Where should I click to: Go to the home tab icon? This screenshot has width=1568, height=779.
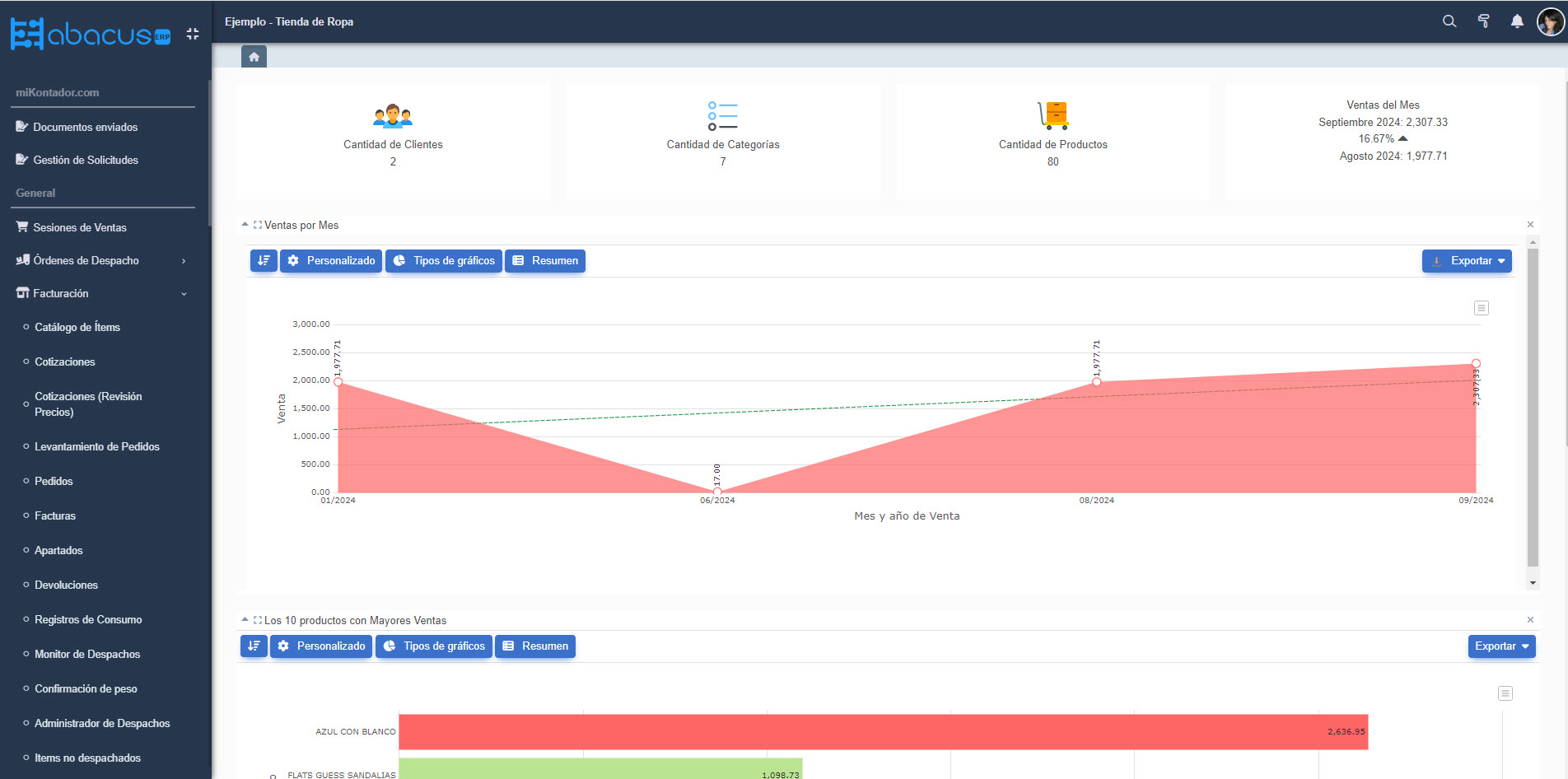point(254,57)
